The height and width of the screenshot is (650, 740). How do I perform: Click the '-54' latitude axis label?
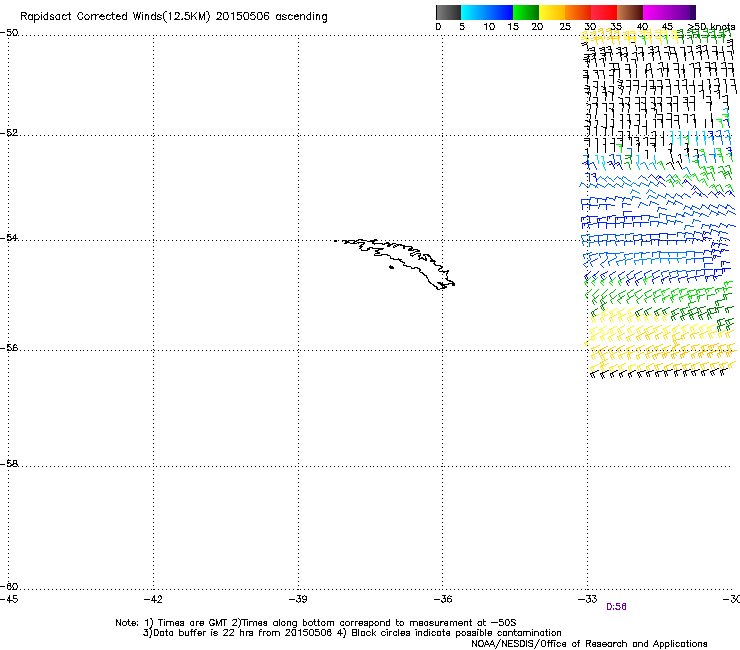(x=9, y=237)
